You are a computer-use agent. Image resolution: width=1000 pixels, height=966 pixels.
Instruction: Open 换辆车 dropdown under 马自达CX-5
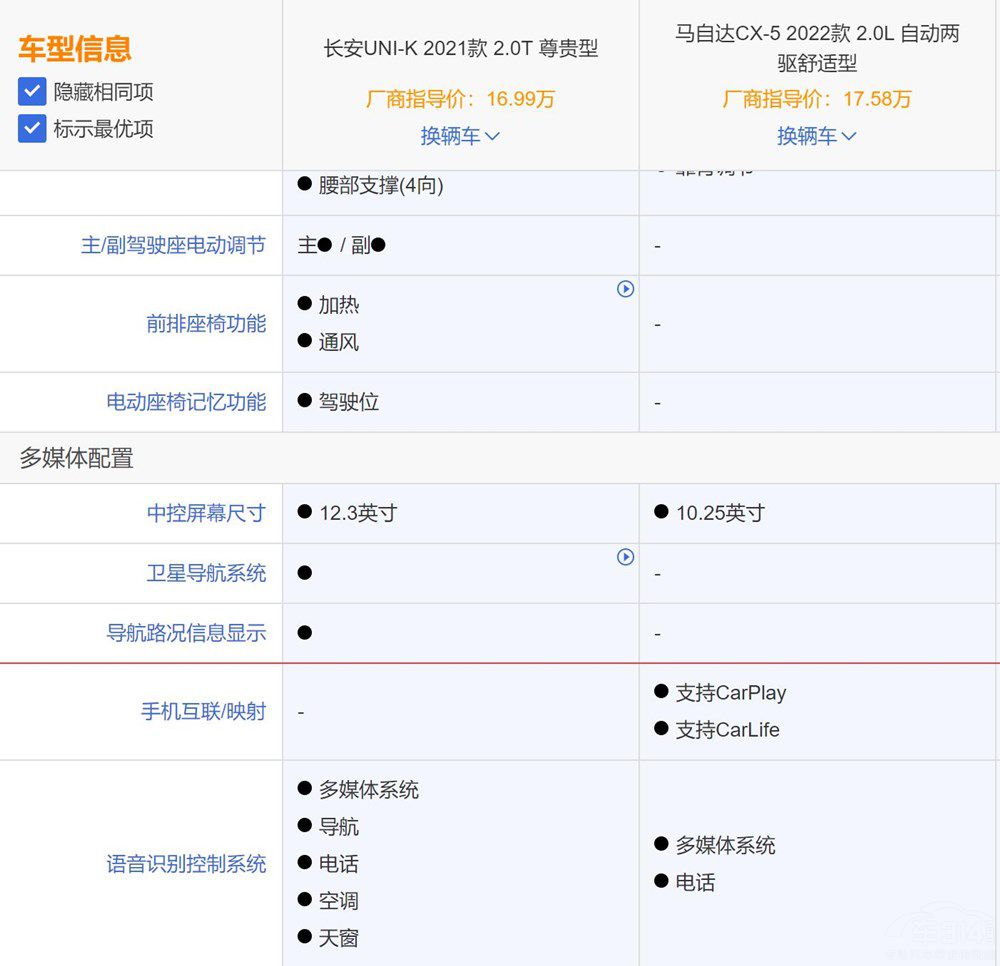[x=817, y=136]
